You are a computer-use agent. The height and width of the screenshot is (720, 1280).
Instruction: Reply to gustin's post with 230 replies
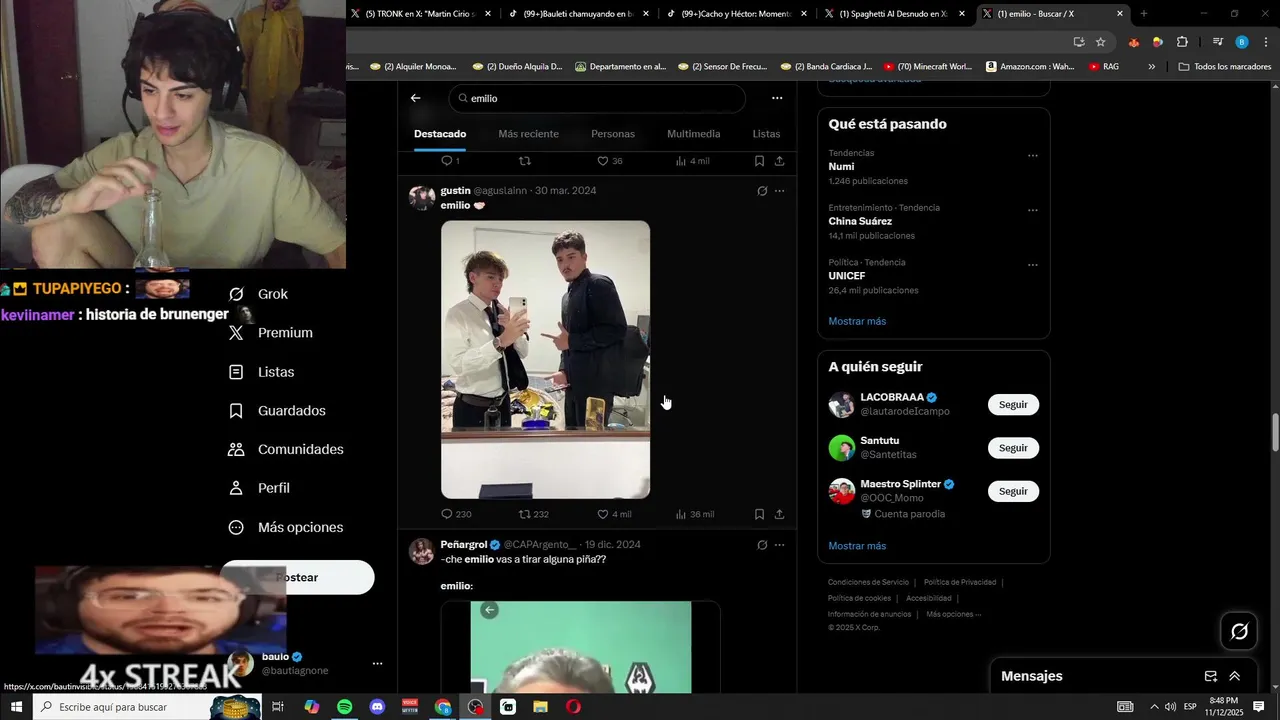(x=456, y=514)
